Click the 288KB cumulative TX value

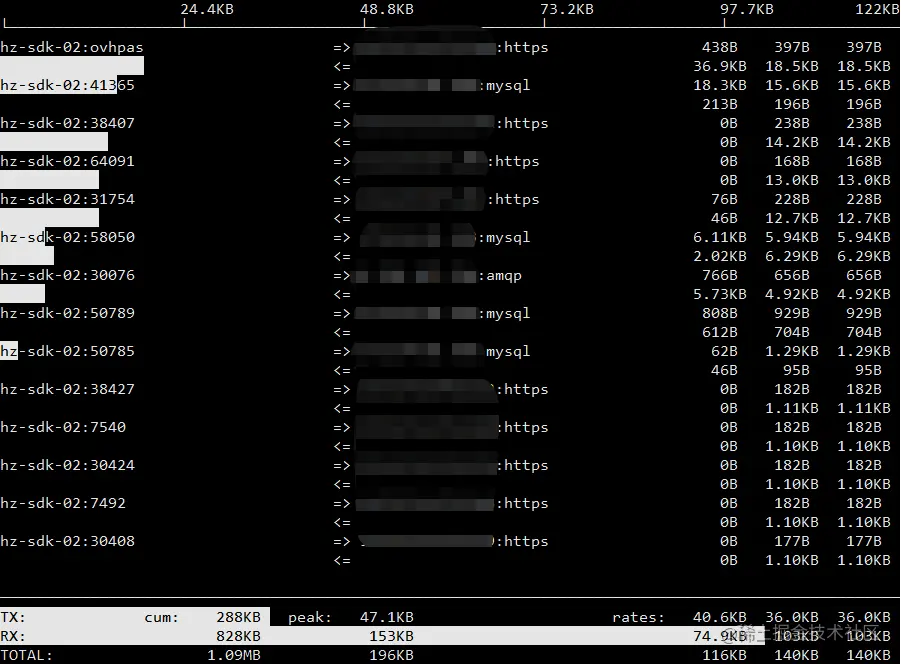[x=238, y=617]
